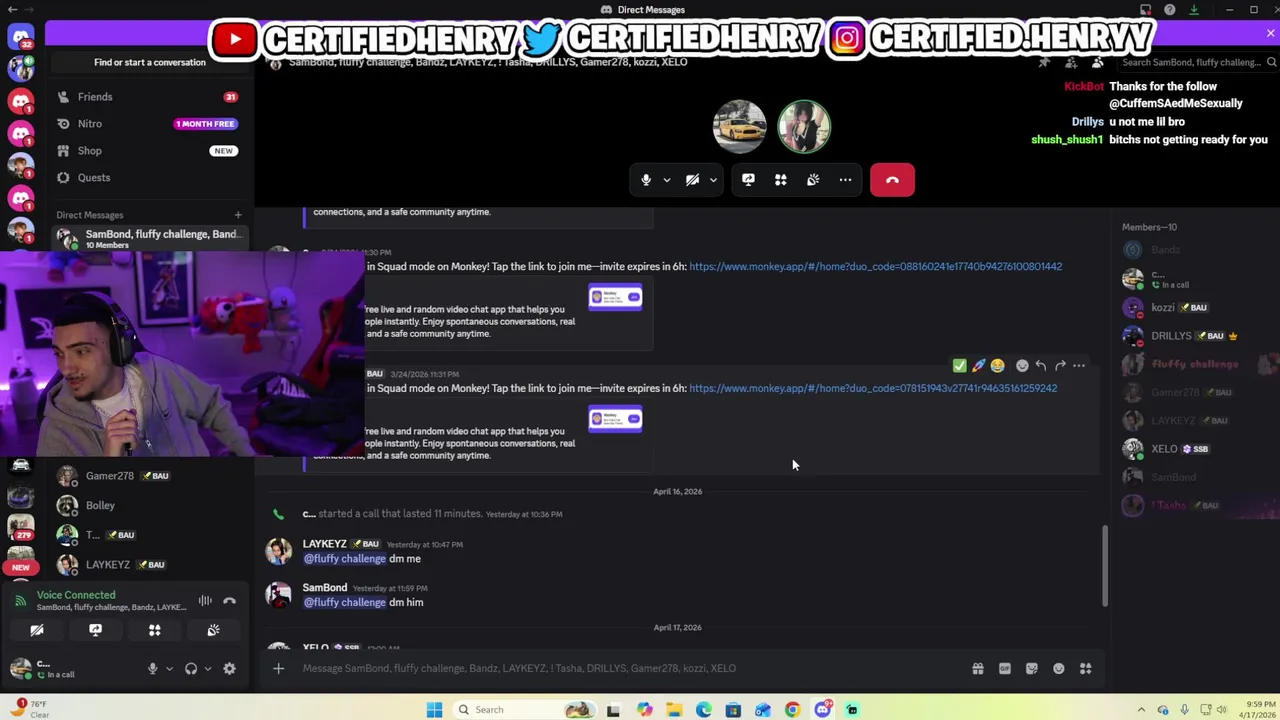Open soundboard icon in call controls bar
The width and height of the screenshot is (1280, 720).
tap(813, 180)
